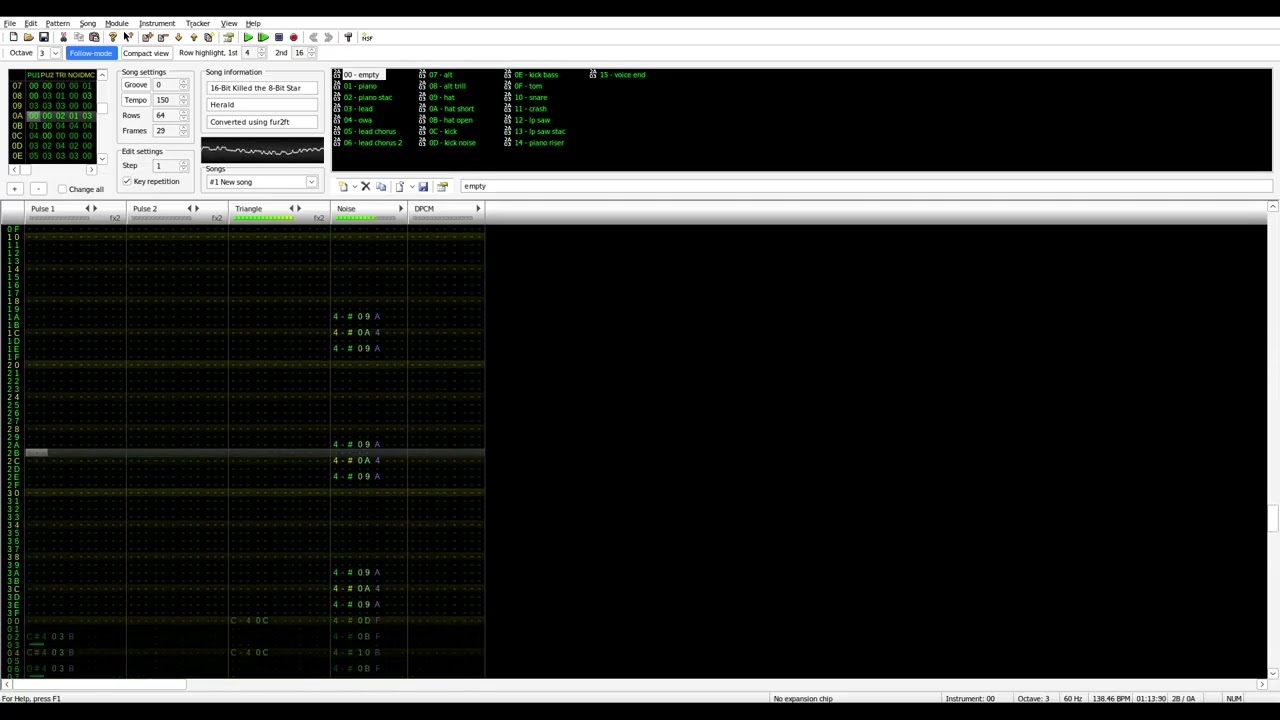Activate the context help pointer icon

(128, 37)
